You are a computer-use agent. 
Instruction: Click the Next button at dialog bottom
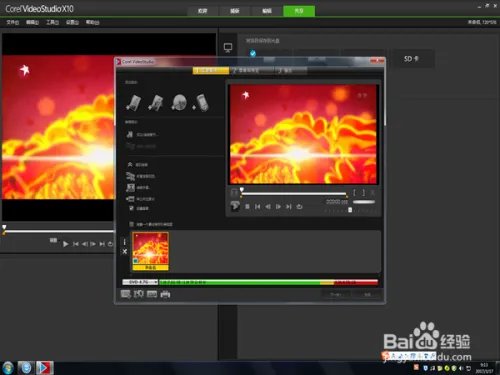(335, 294)
